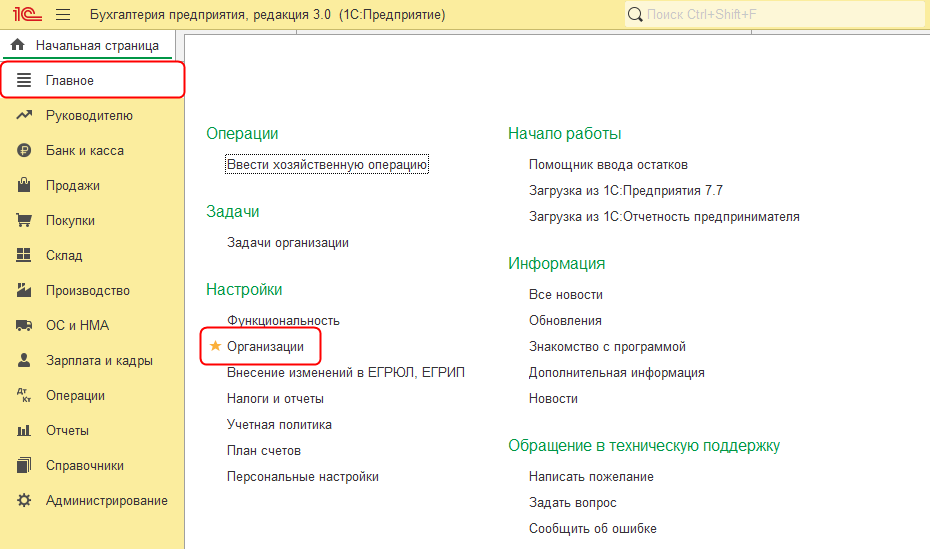
Task: Click the home icon of Начальная страница
Action: 18,45
